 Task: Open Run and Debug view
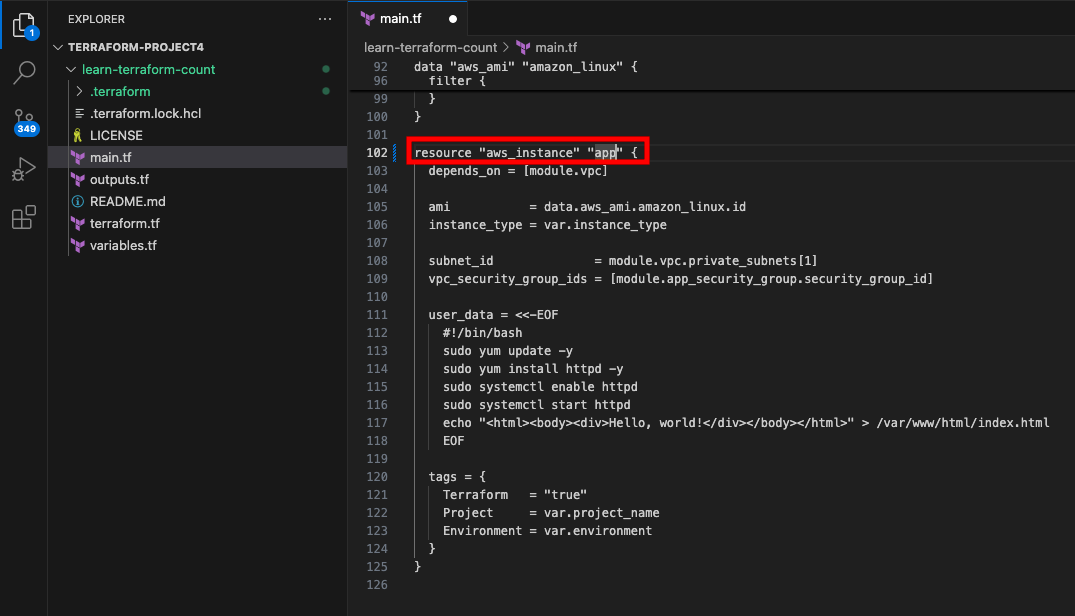click(24, 169)
